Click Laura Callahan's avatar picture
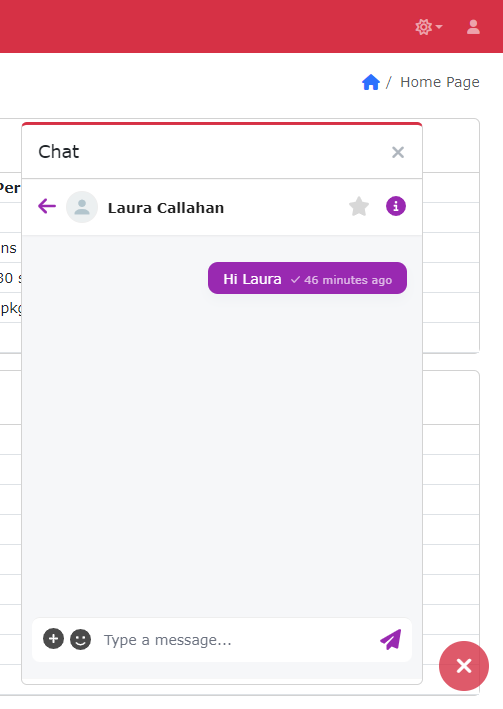 click(82, 207)
